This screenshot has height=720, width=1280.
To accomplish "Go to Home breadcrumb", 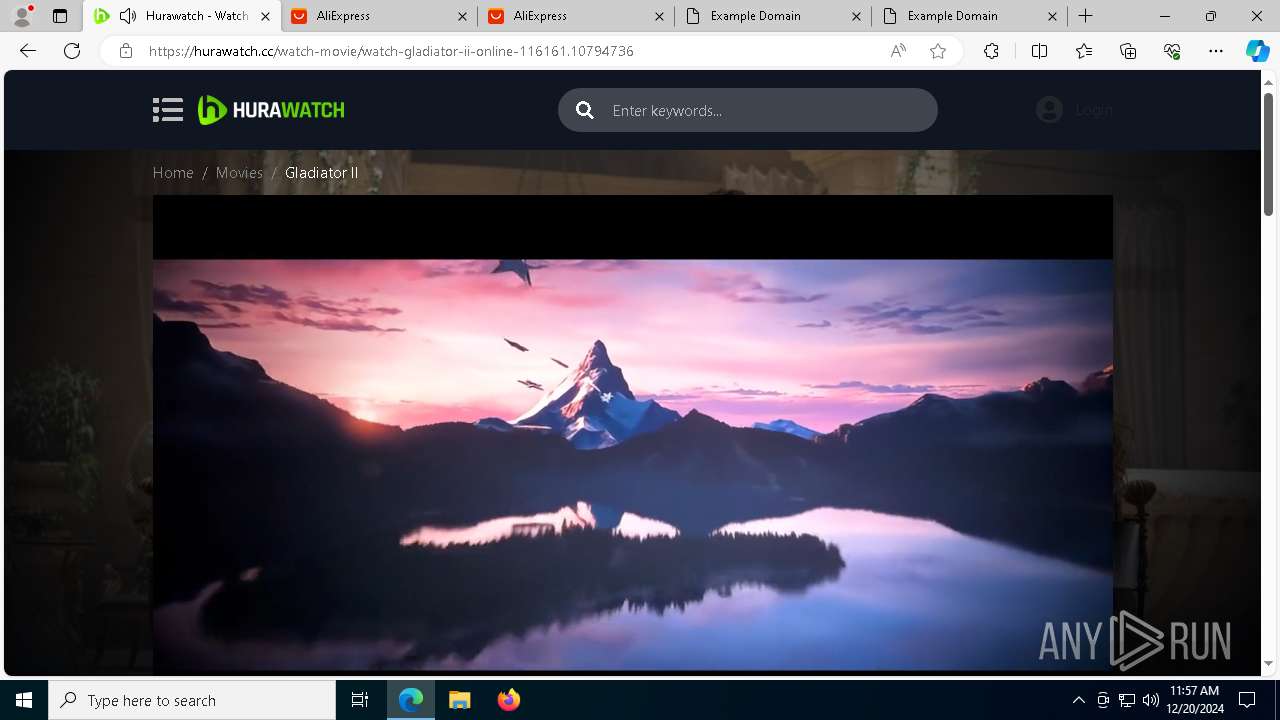I will tap(173, 173).
